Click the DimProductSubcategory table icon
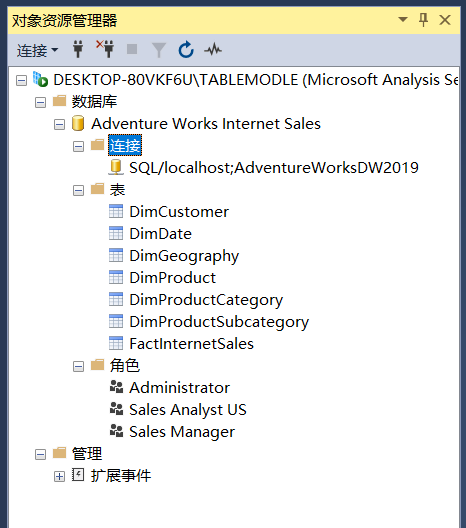 click(116, 321)
